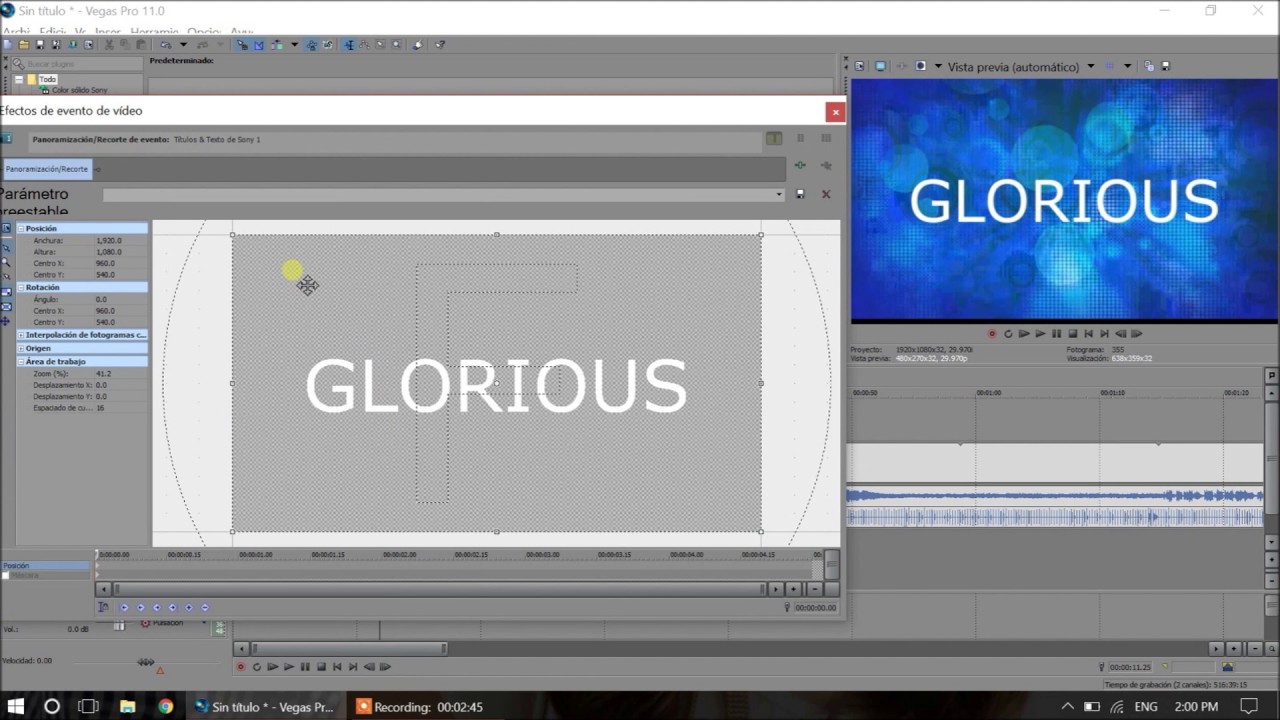Viewport: 1280px width, 720px height.
Task: Click the preview panel Pause button
Action: click(1056, 333)
